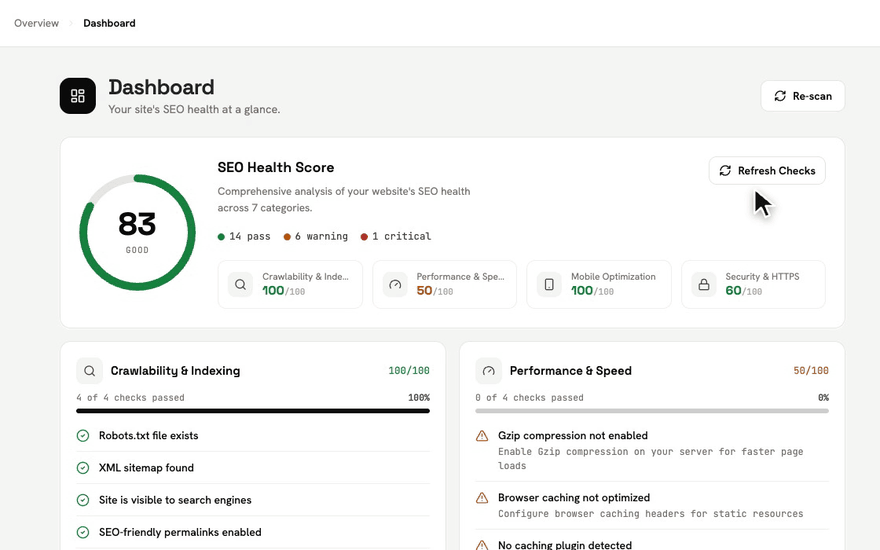This screenshot has width=880, height=550.
Task: Click the '1 critical' status label
Action: (x=396, y=236)
